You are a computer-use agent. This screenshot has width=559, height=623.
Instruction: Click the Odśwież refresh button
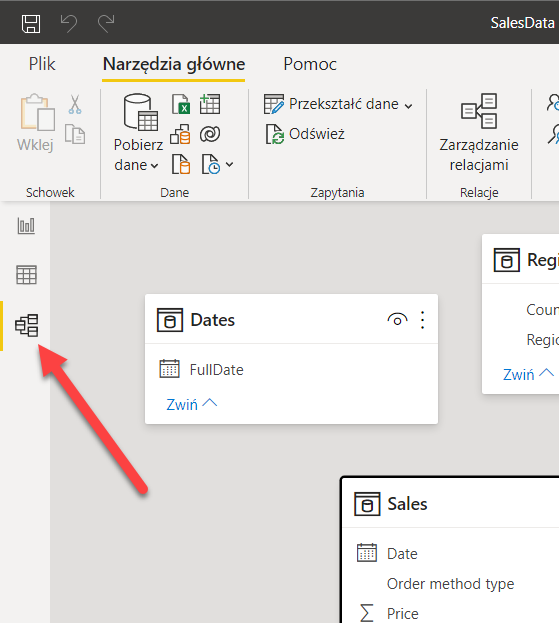click(x=305, y=134)
